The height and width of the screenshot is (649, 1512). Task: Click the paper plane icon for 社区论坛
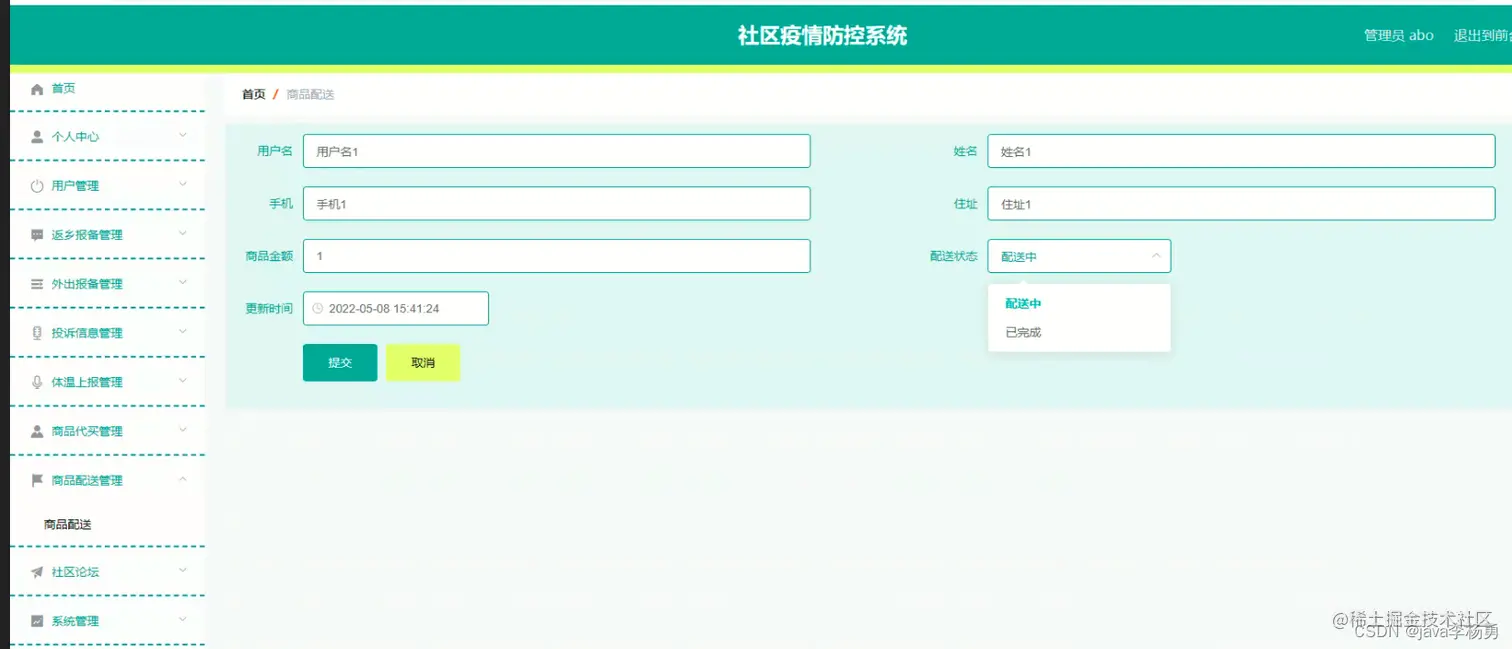[x=37, y=572]
